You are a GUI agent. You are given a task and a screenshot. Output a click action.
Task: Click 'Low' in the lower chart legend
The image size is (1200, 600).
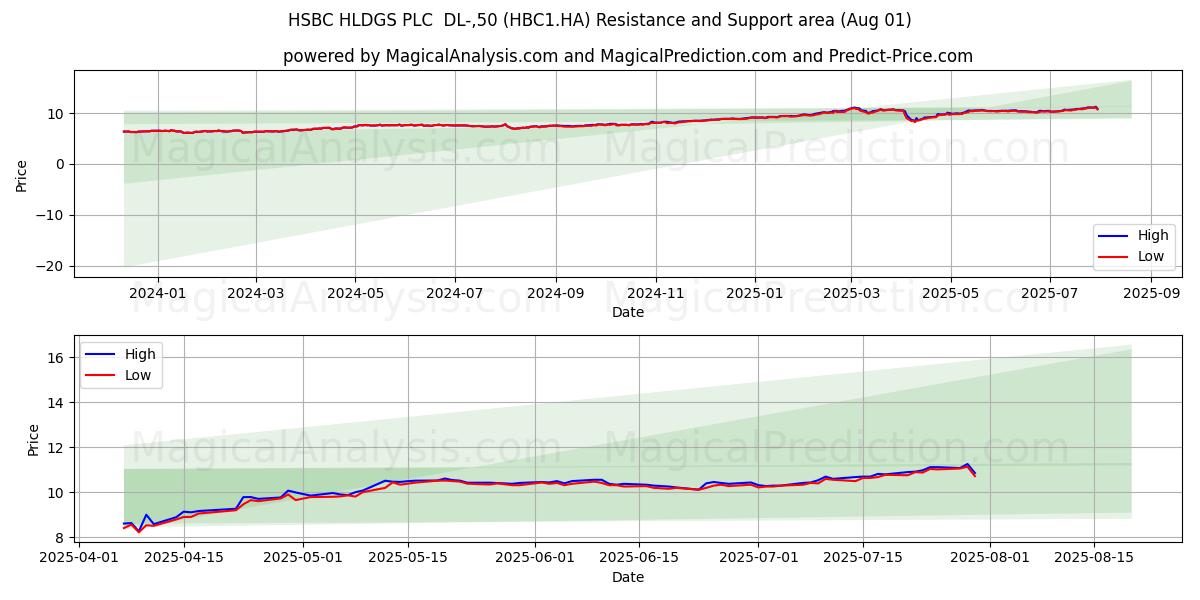click(138, 375)
